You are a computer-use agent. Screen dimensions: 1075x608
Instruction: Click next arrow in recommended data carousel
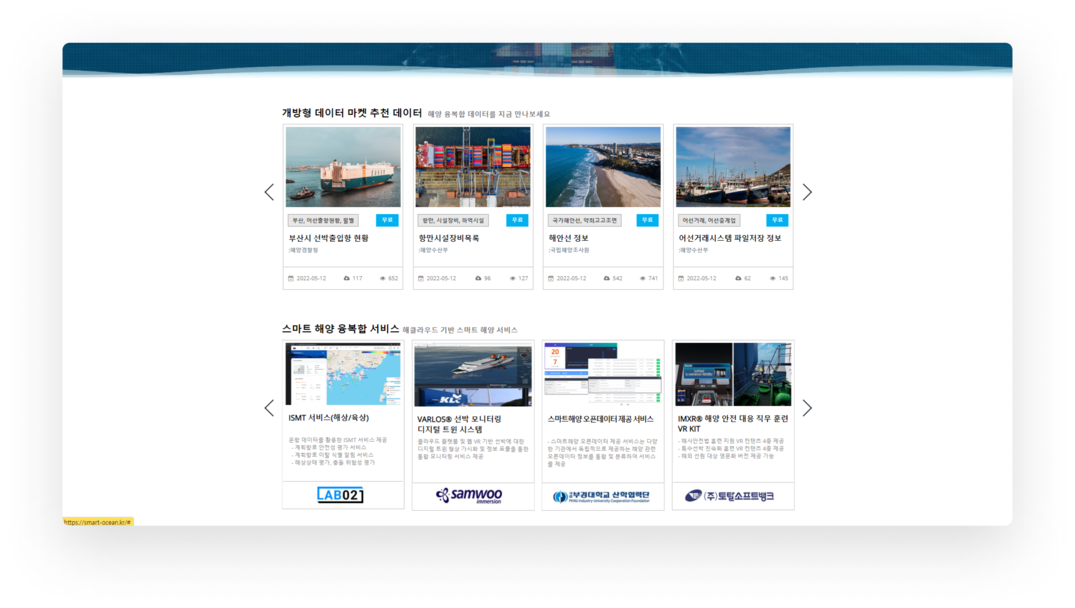coord(807,192)
